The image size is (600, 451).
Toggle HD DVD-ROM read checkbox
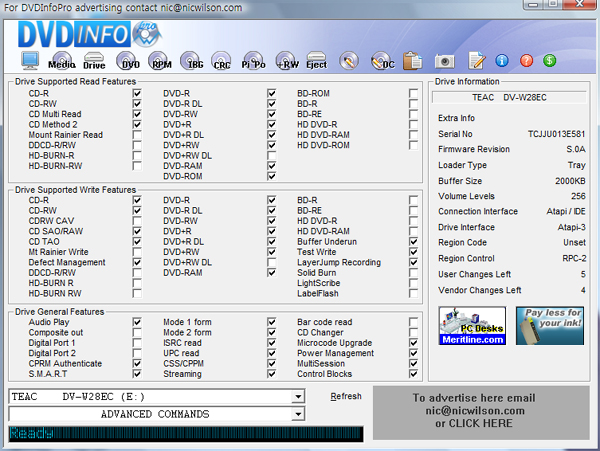[413, 145]
